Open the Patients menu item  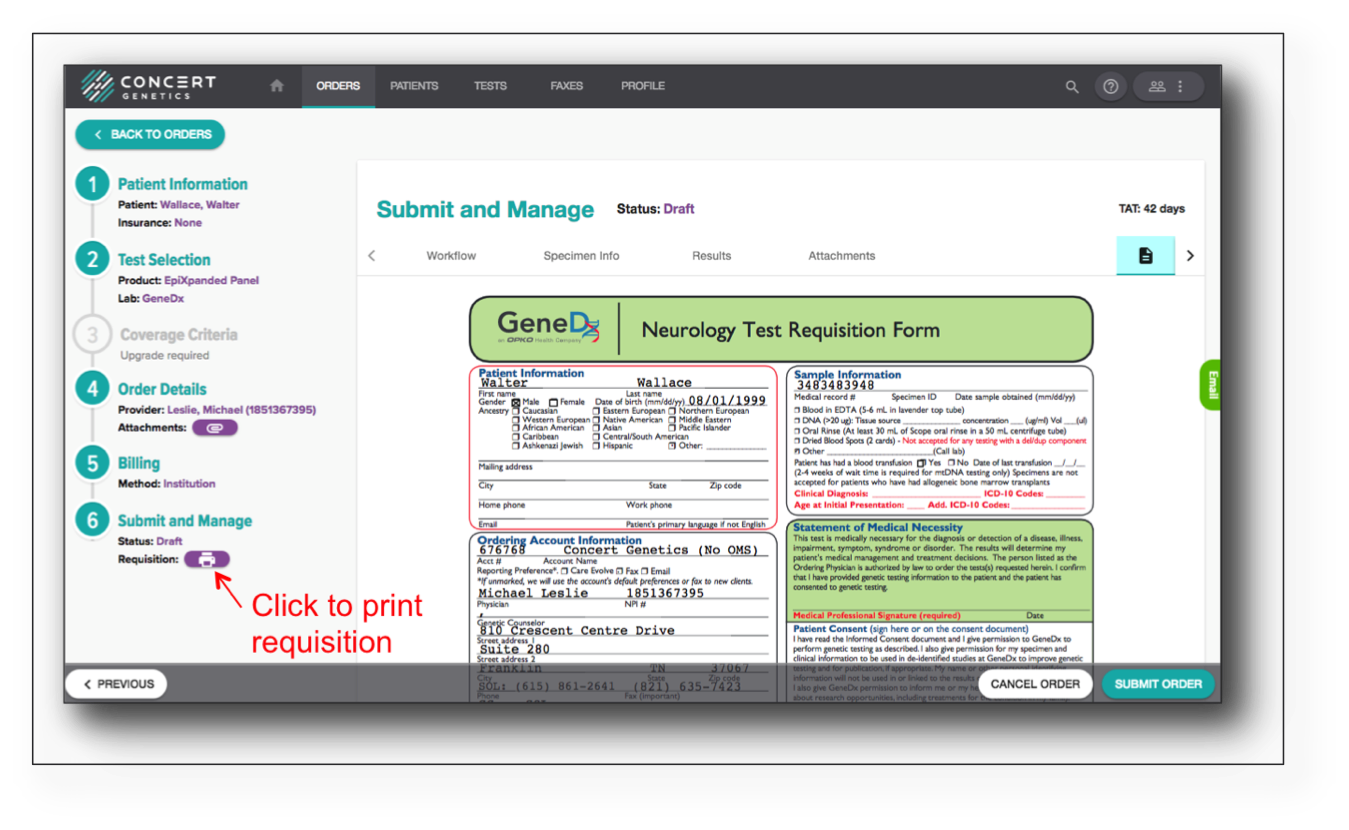pyautogui.click(x=414, y=86)
